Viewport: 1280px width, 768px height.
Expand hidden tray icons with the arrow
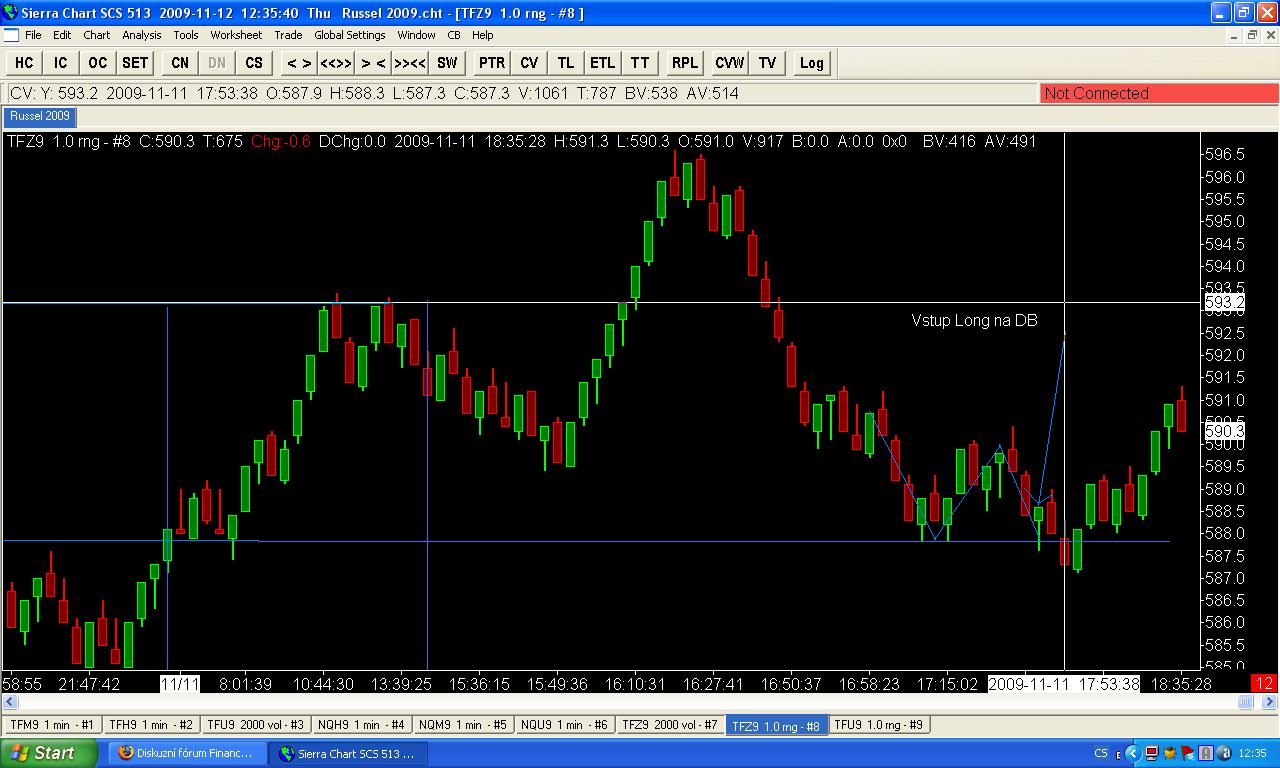point(1133,753)
